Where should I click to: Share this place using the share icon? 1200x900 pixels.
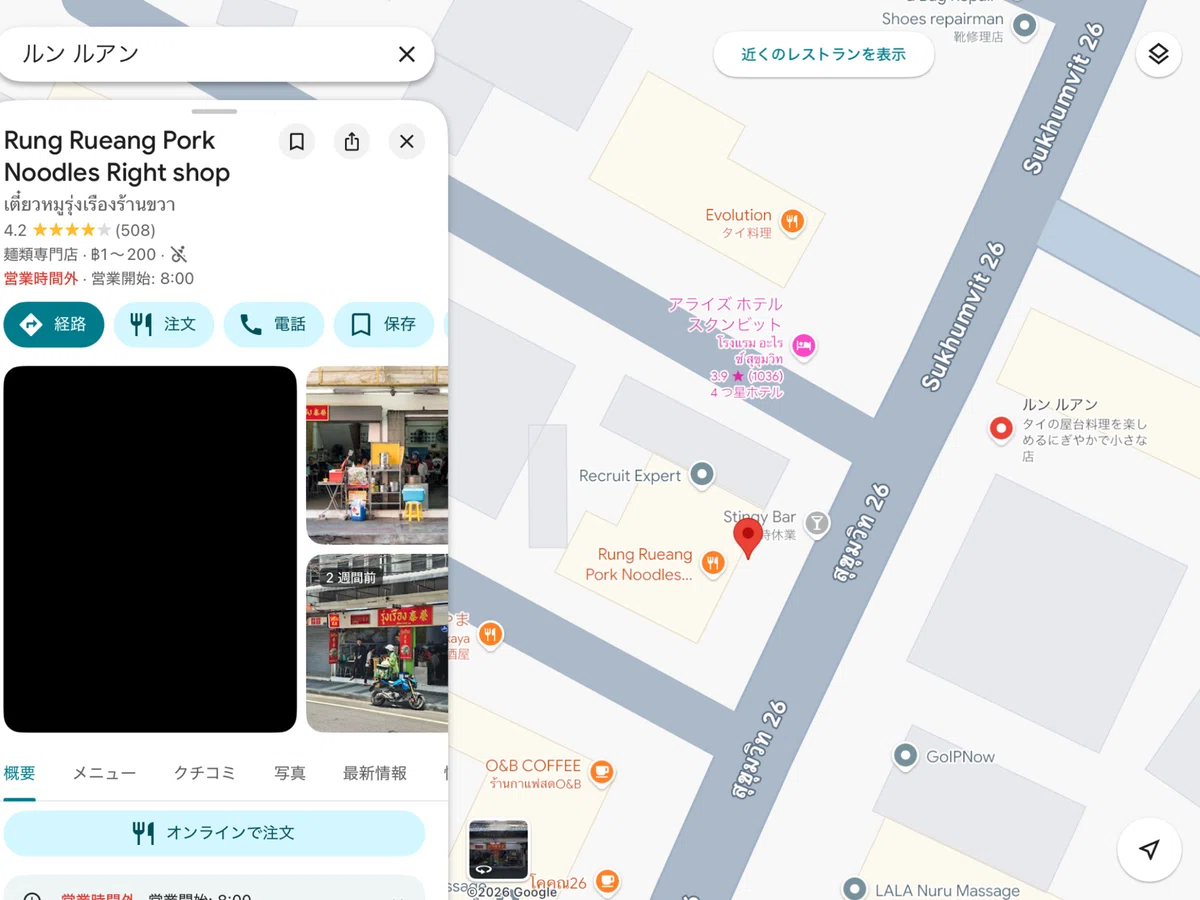coord(352,142)
